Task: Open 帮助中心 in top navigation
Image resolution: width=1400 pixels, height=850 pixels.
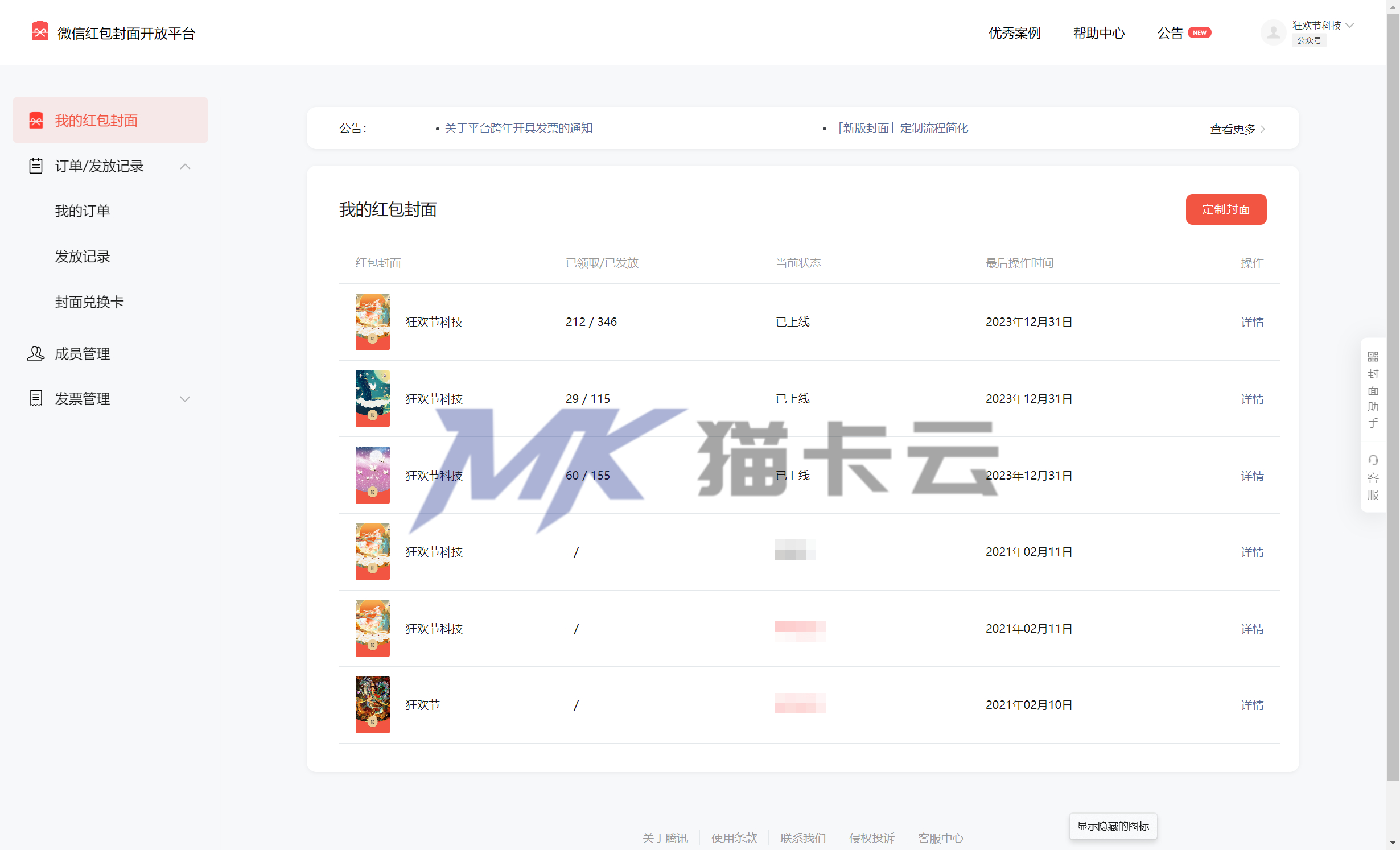Action: click(x=1099, y=33)
